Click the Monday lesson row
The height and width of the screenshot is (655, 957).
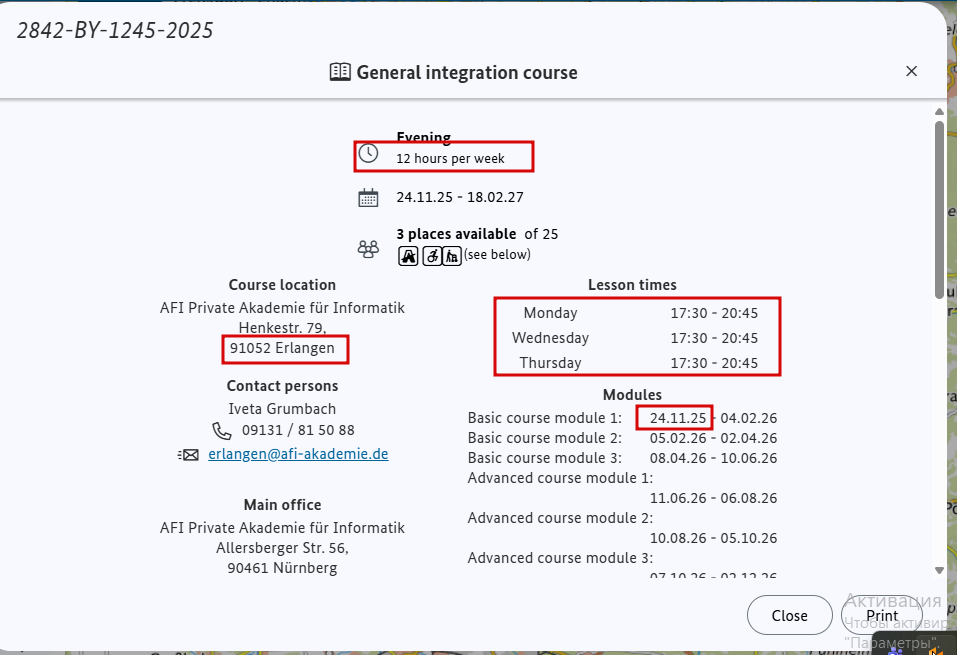637,313
